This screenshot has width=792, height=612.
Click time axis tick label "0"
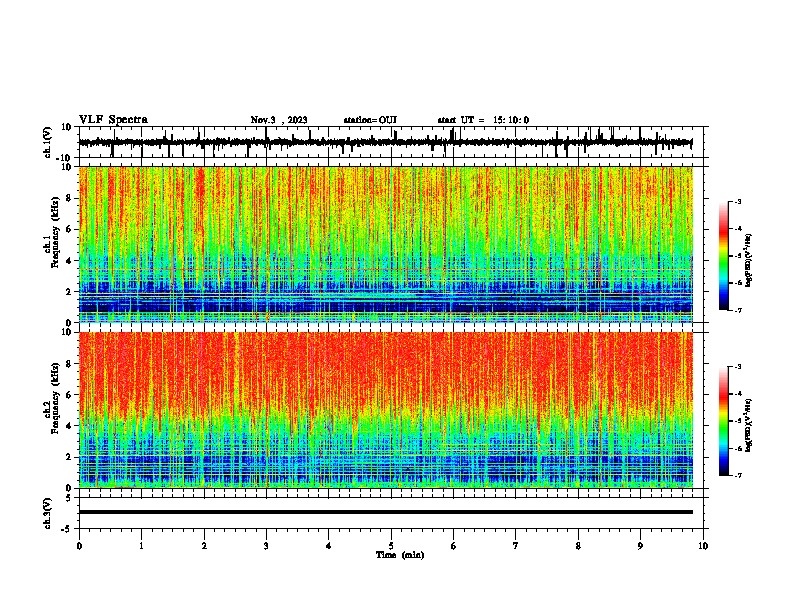79,546
